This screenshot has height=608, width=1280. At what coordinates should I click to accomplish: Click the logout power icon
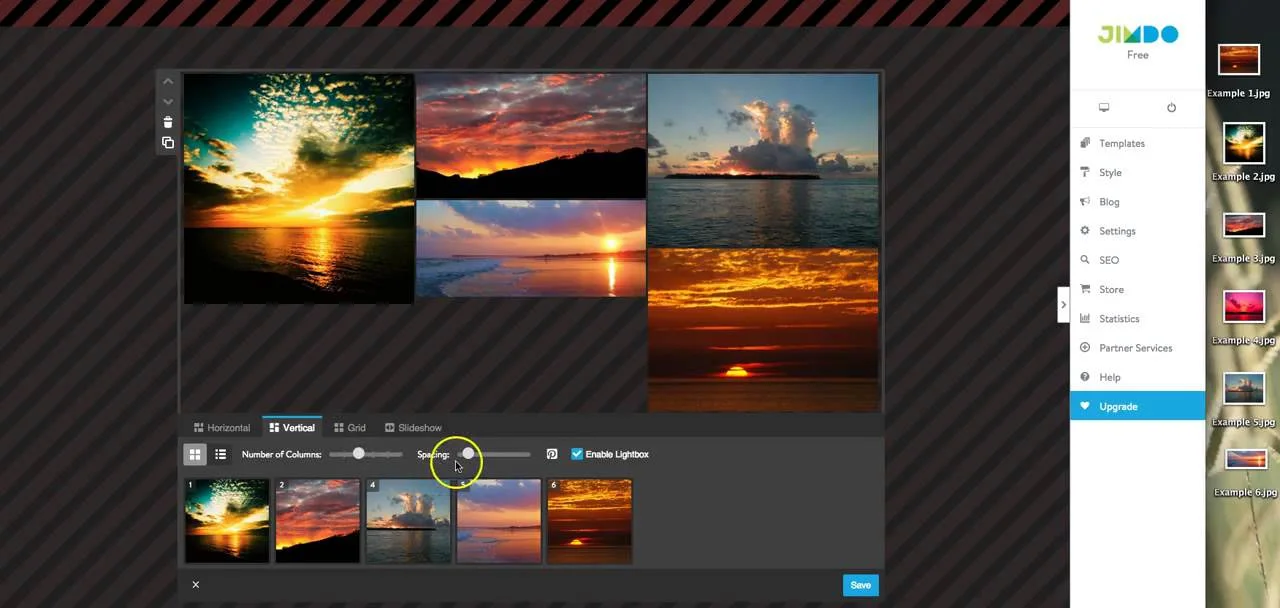click(1171, 107)
